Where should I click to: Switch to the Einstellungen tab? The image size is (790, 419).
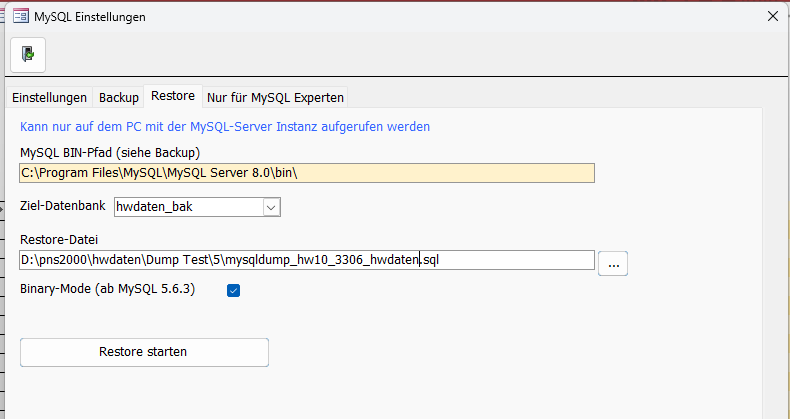49,97
